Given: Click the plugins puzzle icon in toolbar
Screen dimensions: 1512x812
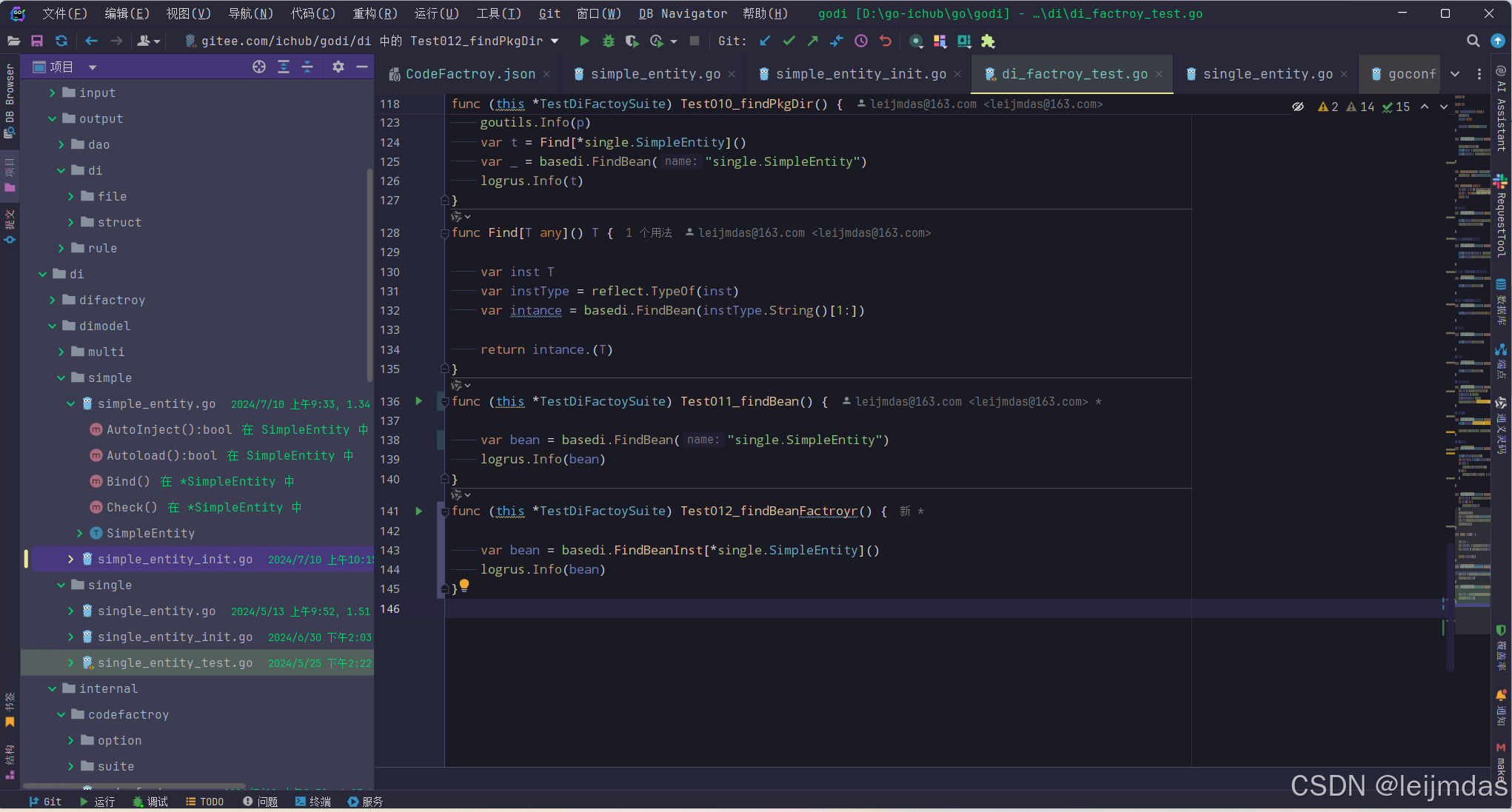Looking at the screenshot, I should [988, 41].
